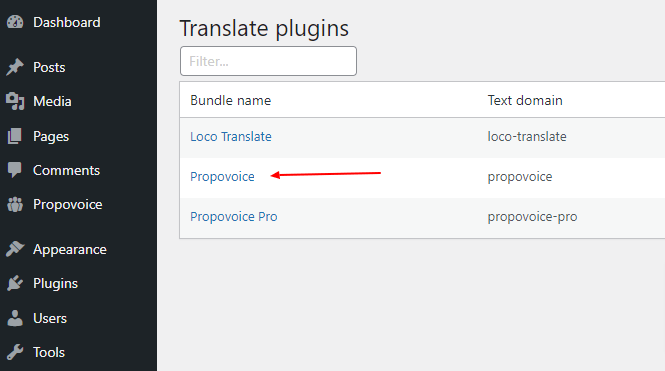Open the Dashboard menu item

[67, 22]
